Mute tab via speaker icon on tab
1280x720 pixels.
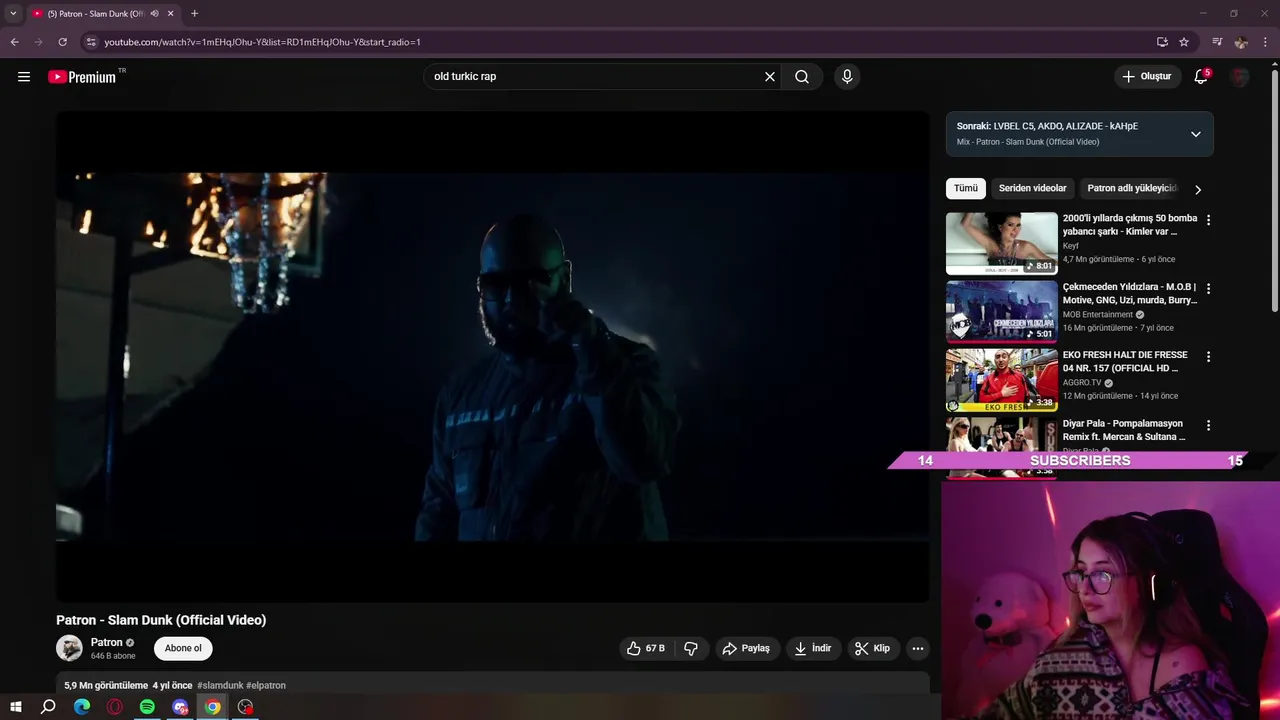coord(154,14)
